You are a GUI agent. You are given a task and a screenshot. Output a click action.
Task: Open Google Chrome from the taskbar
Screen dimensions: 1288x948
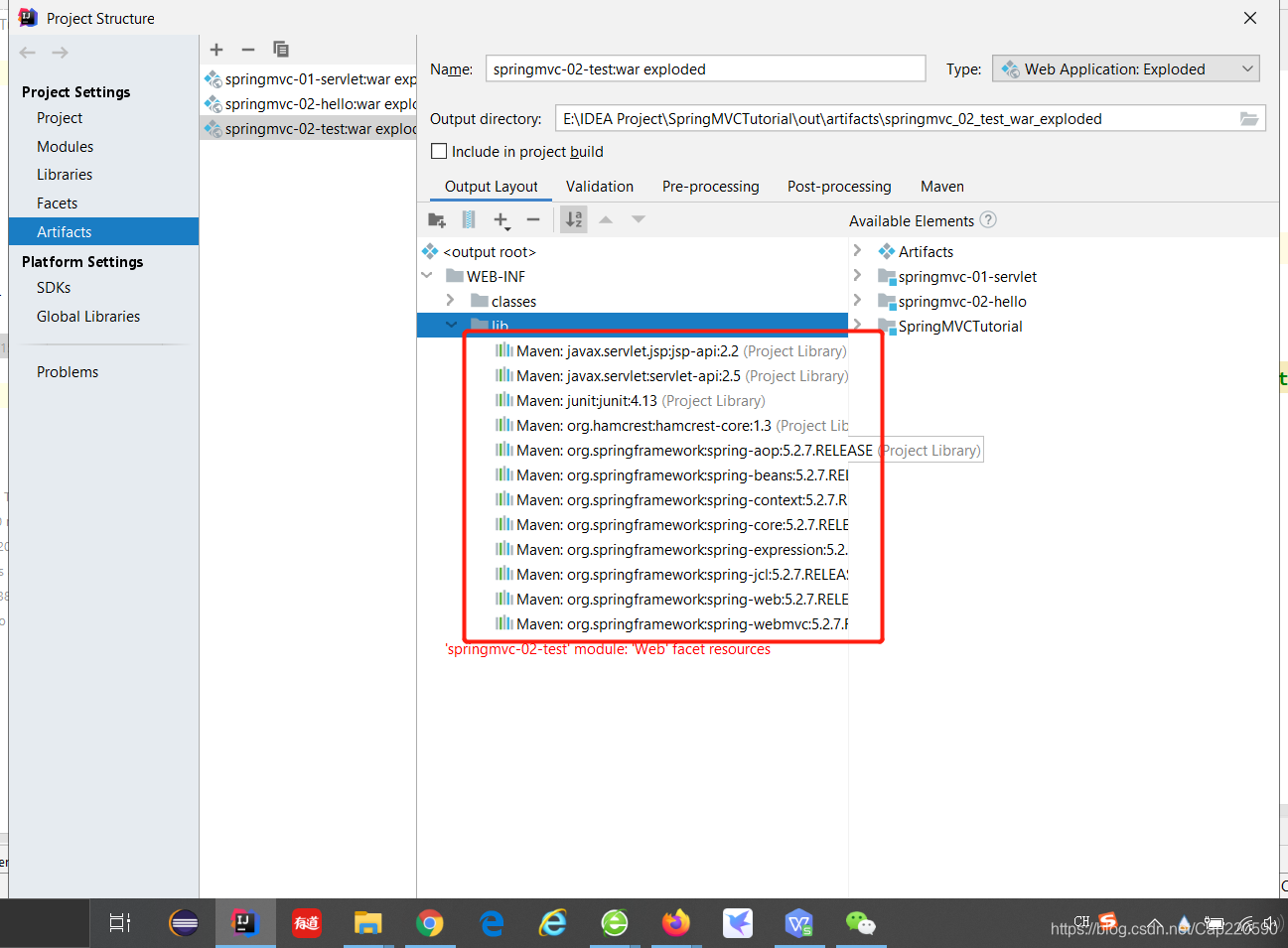click(429, 923)
